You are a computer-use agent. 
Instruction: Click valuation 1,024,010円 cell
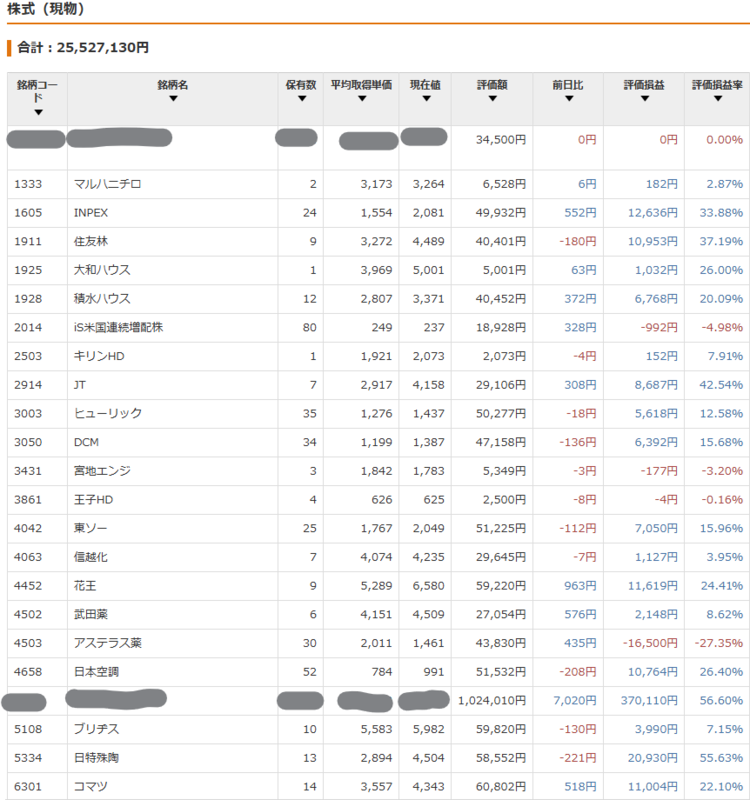coord(492,701)
